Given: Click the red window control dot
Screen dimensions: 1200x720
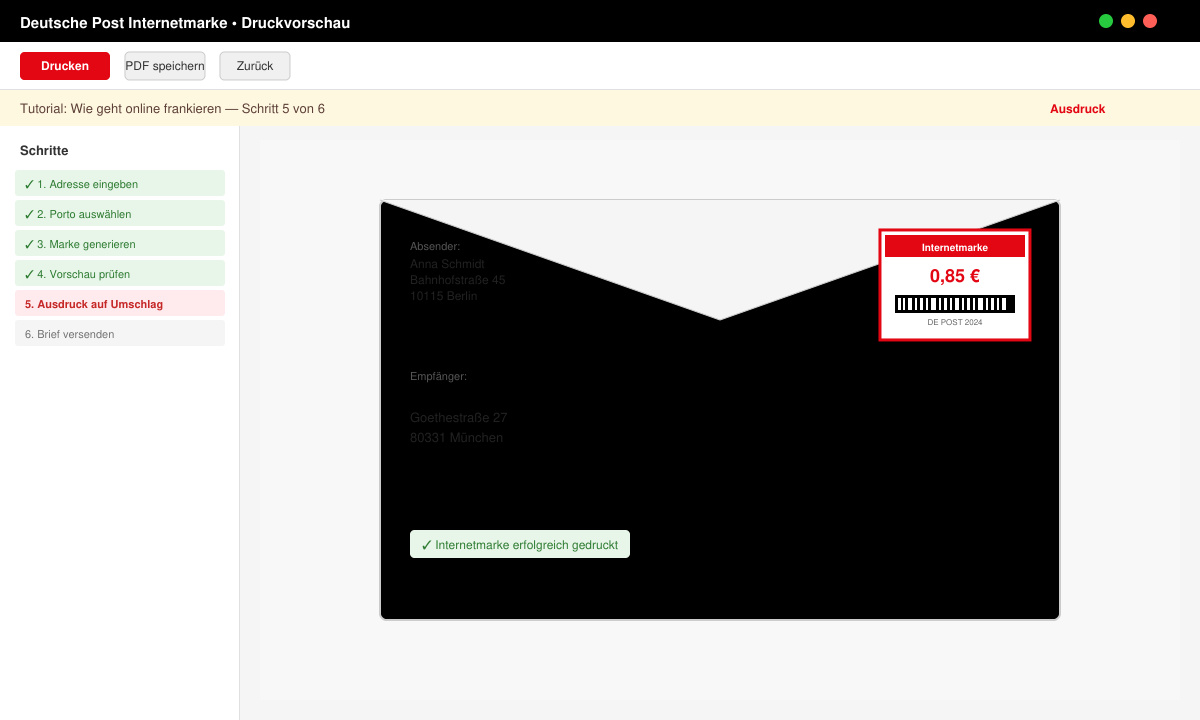Looking at the screenshot, I should [x=1150, y=21].
